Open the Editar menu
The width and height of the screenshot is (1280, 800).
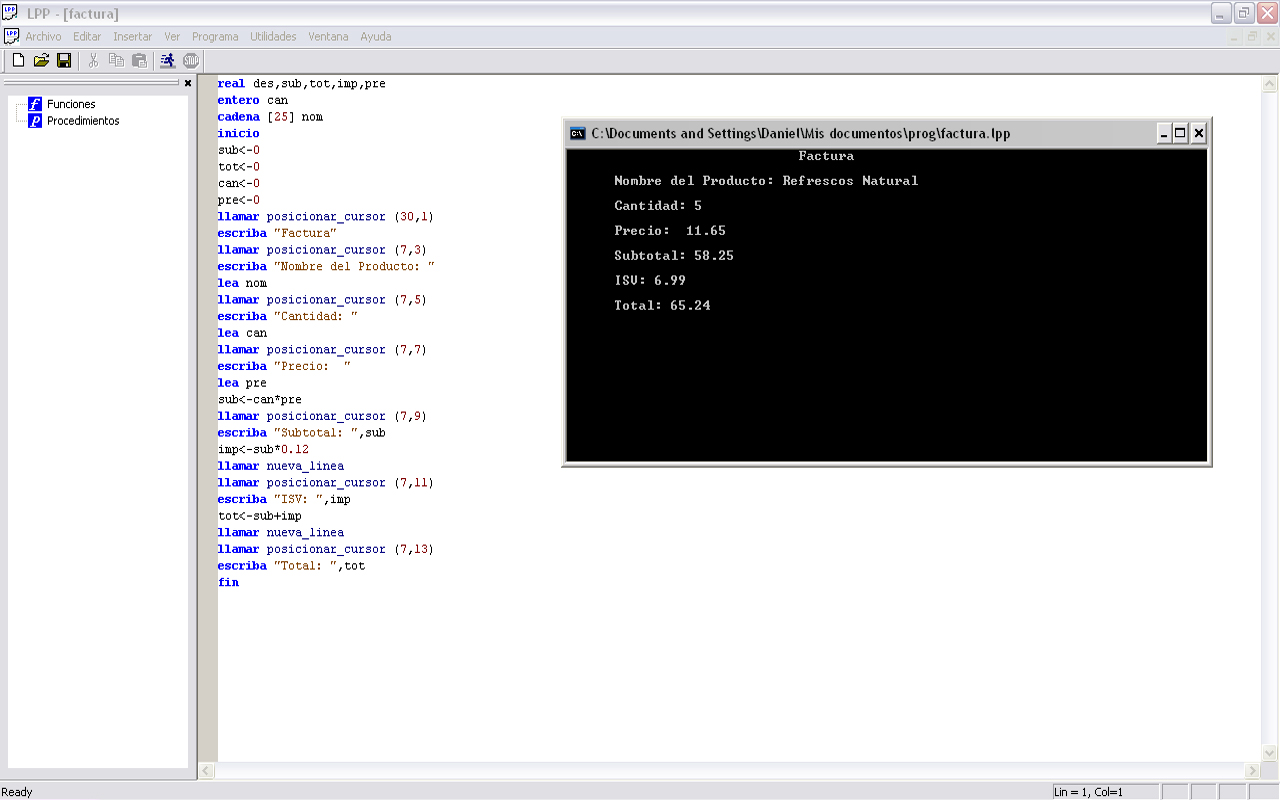point(87,36)
